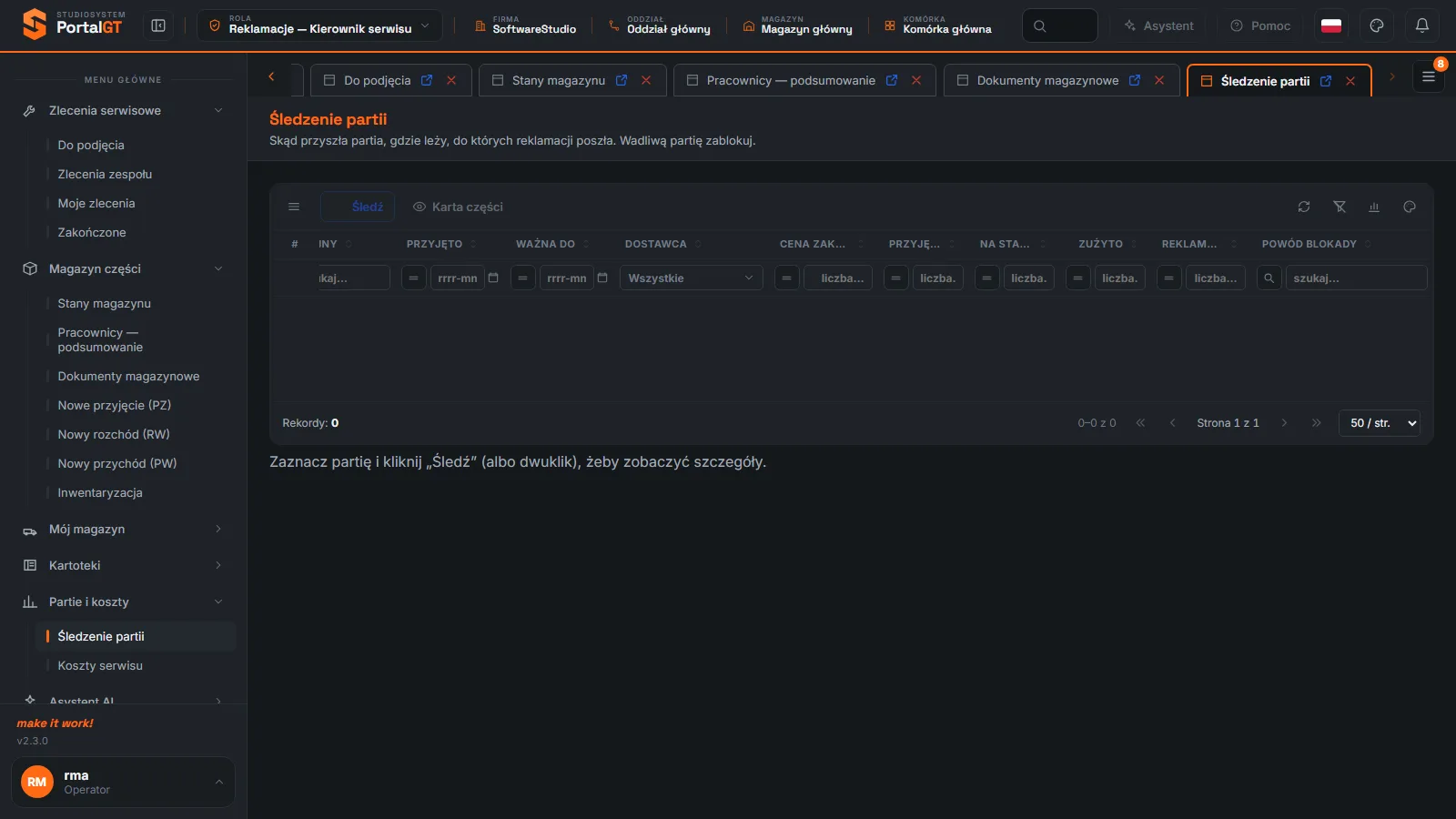Screen dimensions: 1456x819
Task: Open notifications bell
Action: 1422,25
